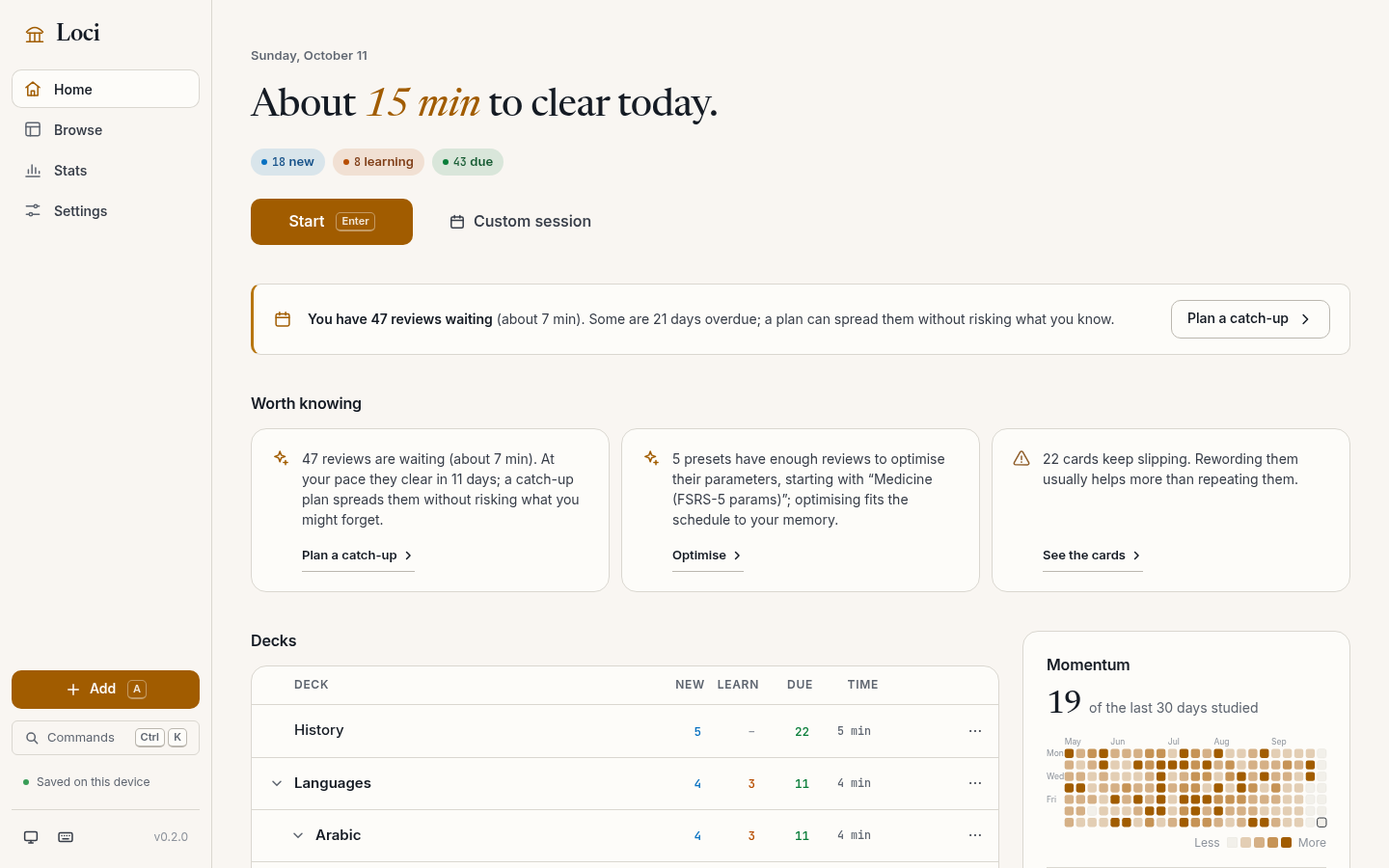Click the Loci temple logo icon
The width and height of the screenshot is (1389, 868).
35,35
